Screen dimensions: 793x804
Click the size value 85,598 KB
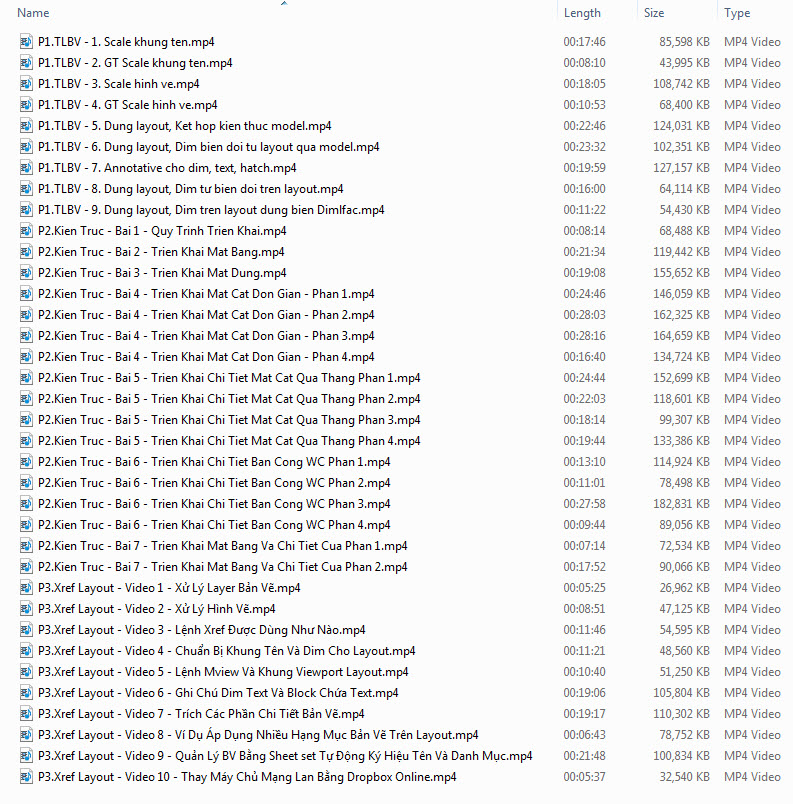[684, 42]
